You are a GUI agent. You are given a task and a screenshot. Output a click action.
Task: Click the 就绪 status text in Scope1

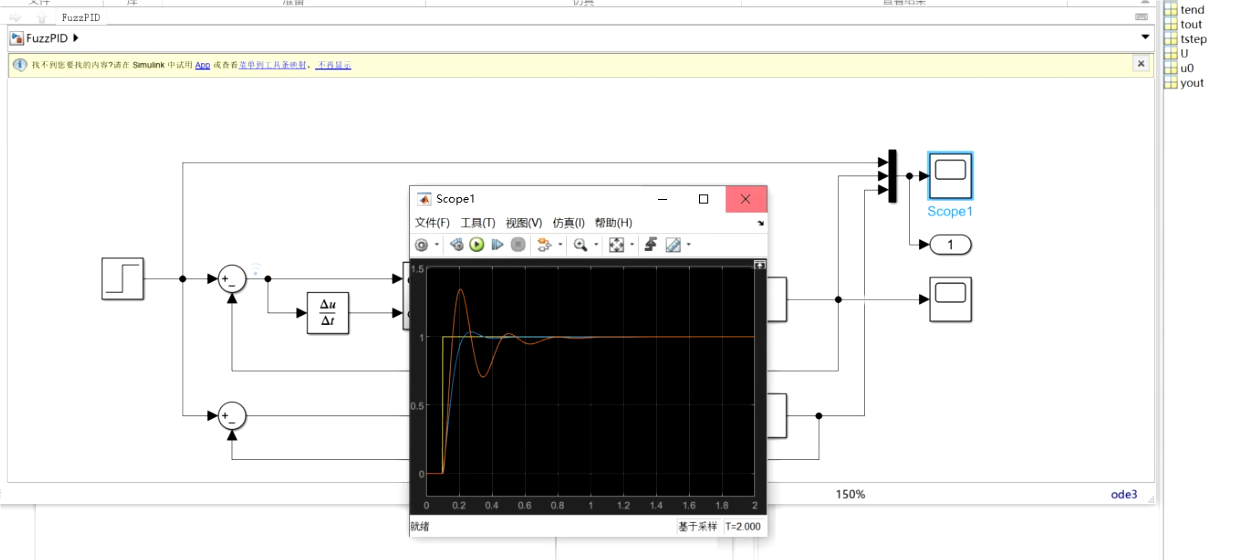(x=420, y=526)
